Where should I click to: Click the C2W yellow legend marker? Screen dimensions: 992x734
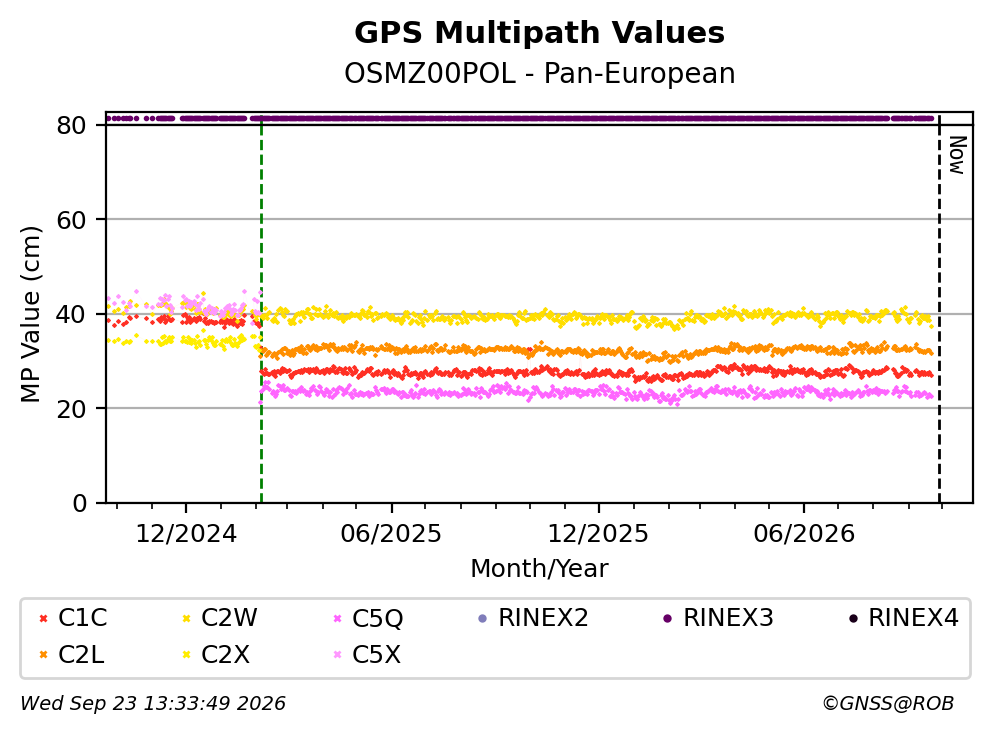[187, 618]
